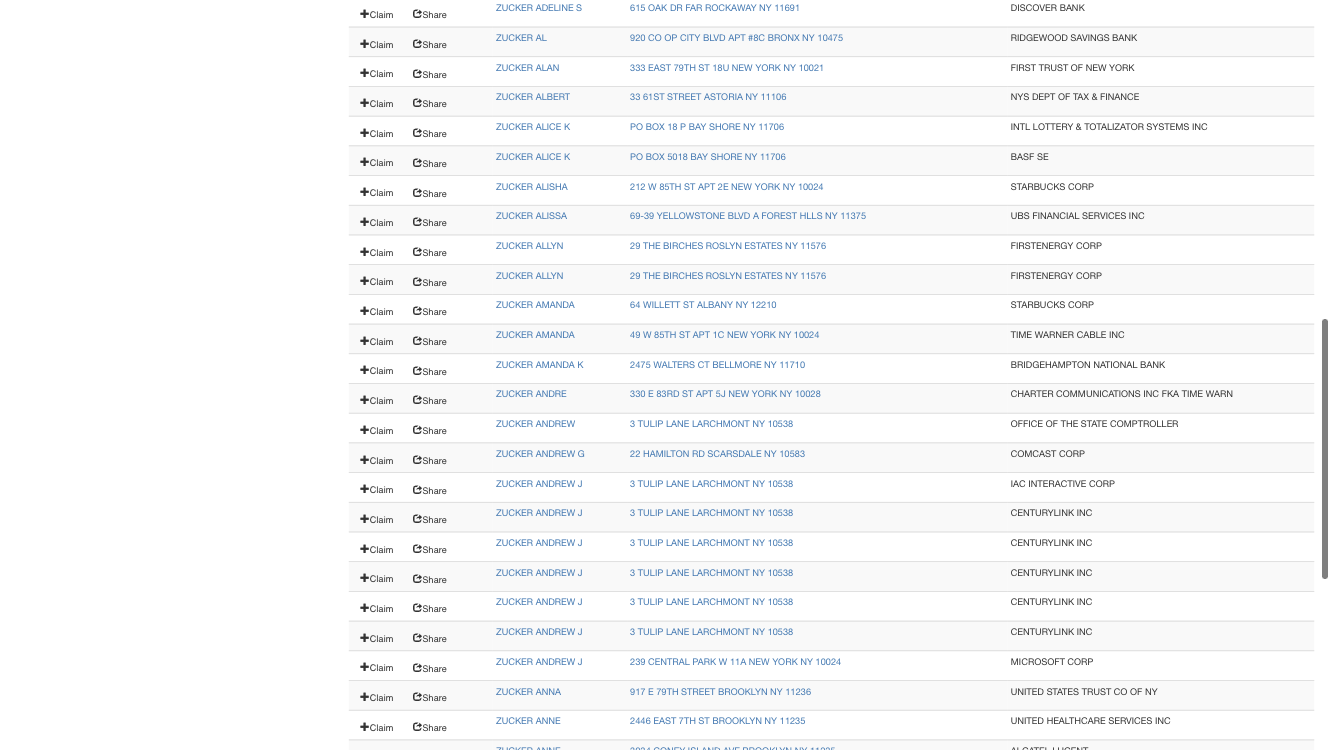Open address PO Box 18 P Bay Shore
This screenshot has height=750, width=1334.
point(707,127)
